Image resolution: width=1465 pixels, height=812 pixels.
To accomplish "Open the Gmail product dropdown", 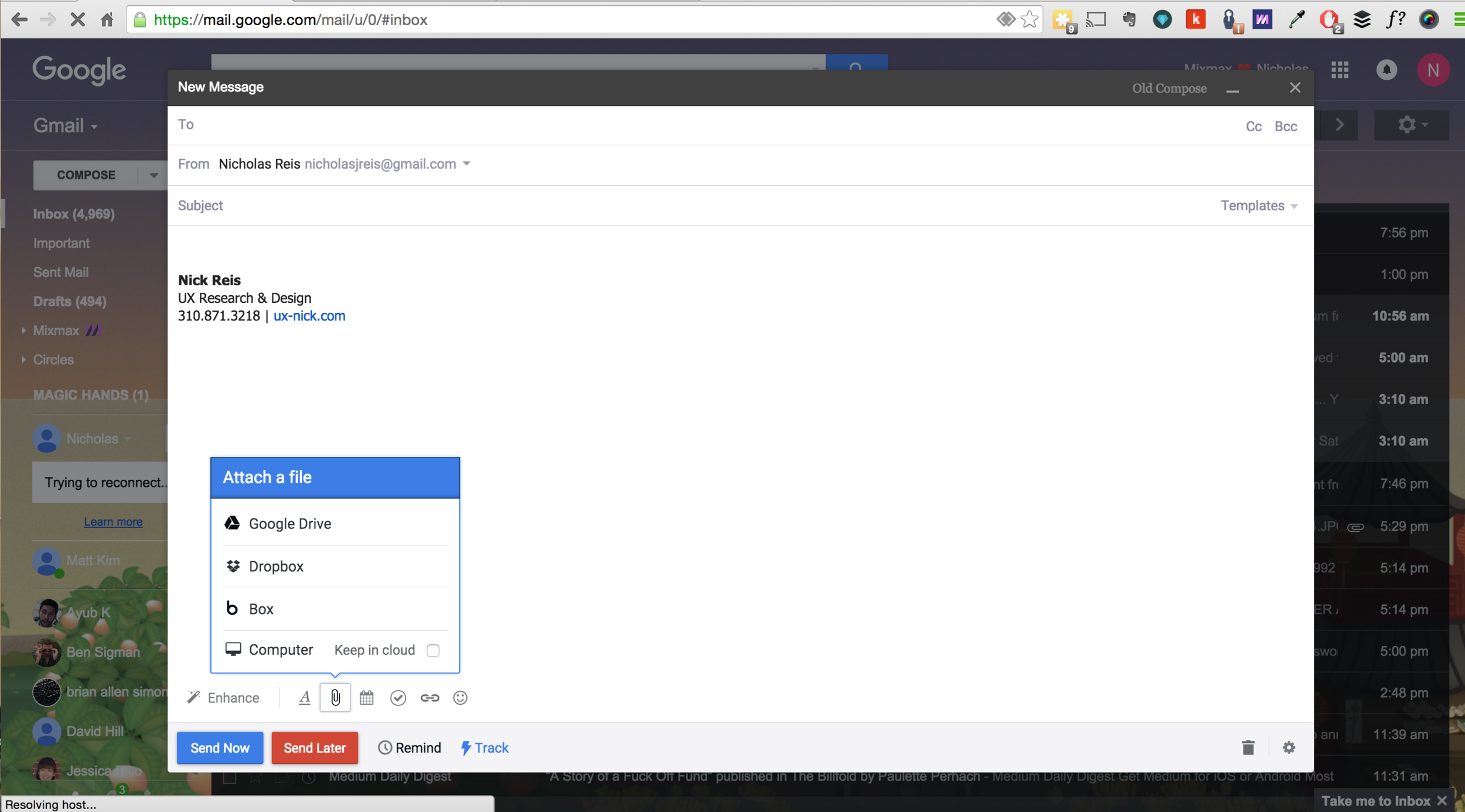I will pyautogui.click(x=65, y=125).
